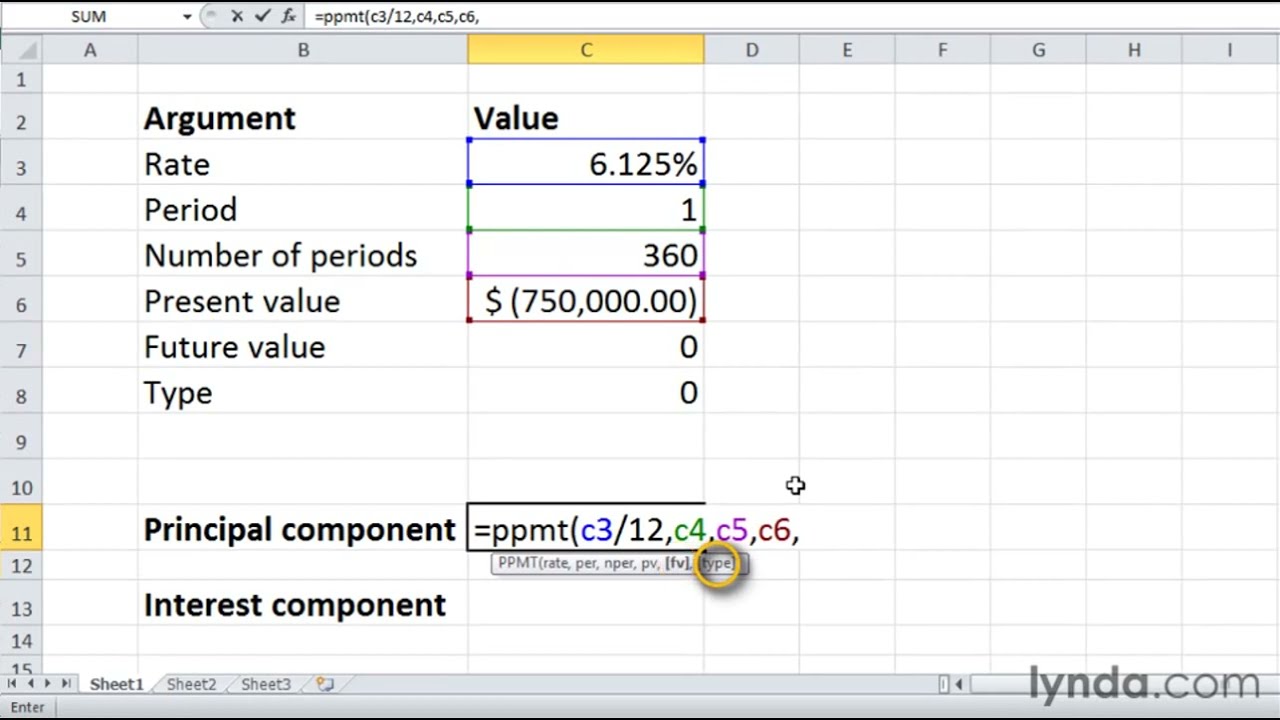
Task: Select all cells via the corner button
Action: tap(20, 50)
